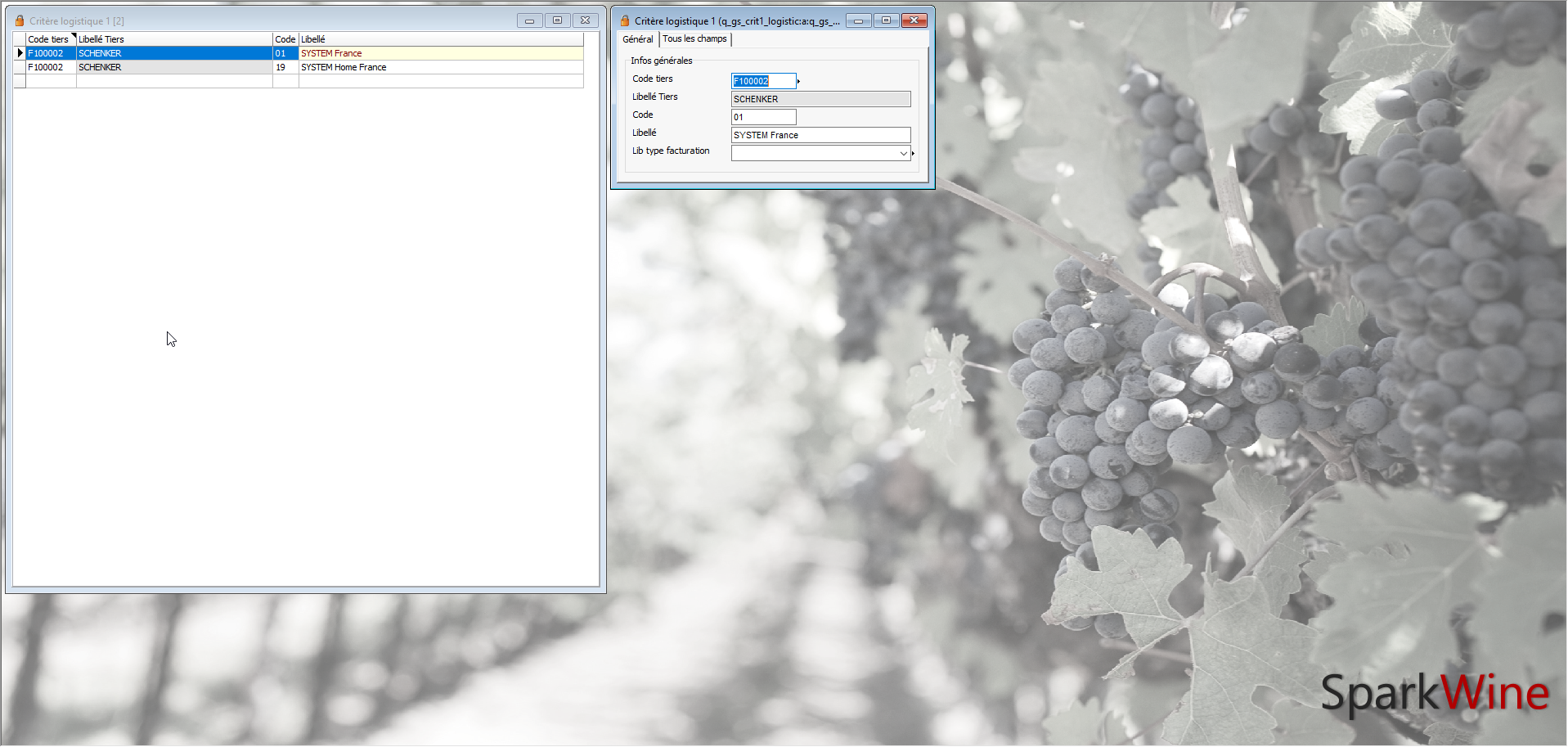Switch to the Tous les champs tab
Viewport: 1568px width, 747px height.
pyautogui.click(x=694, y=38)
